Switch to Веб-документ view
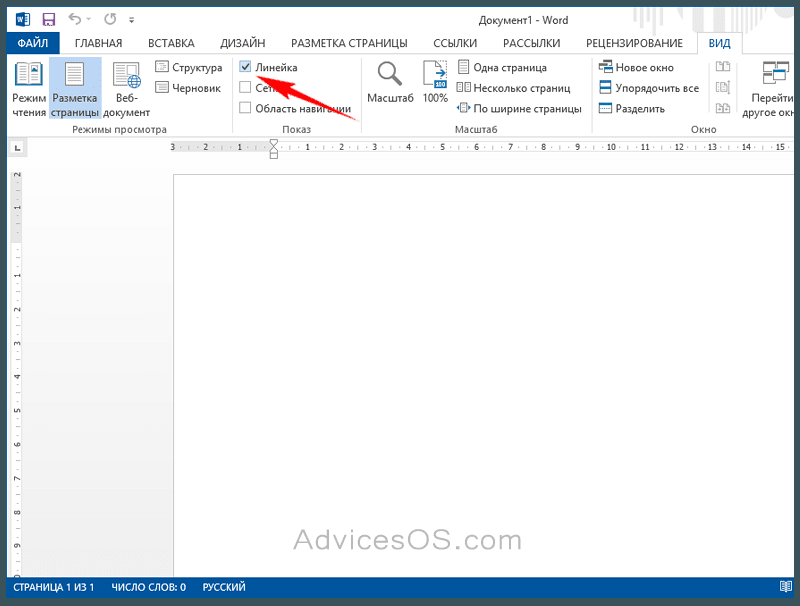This screenshot has width=800, height=606. point(127,89)
